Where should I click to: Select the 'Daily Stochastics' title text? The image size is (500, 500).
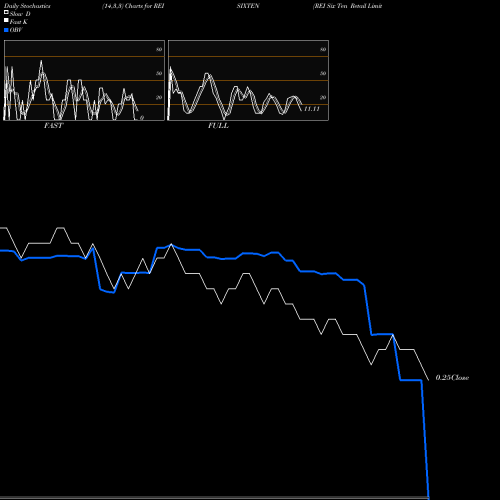(27, 6)
